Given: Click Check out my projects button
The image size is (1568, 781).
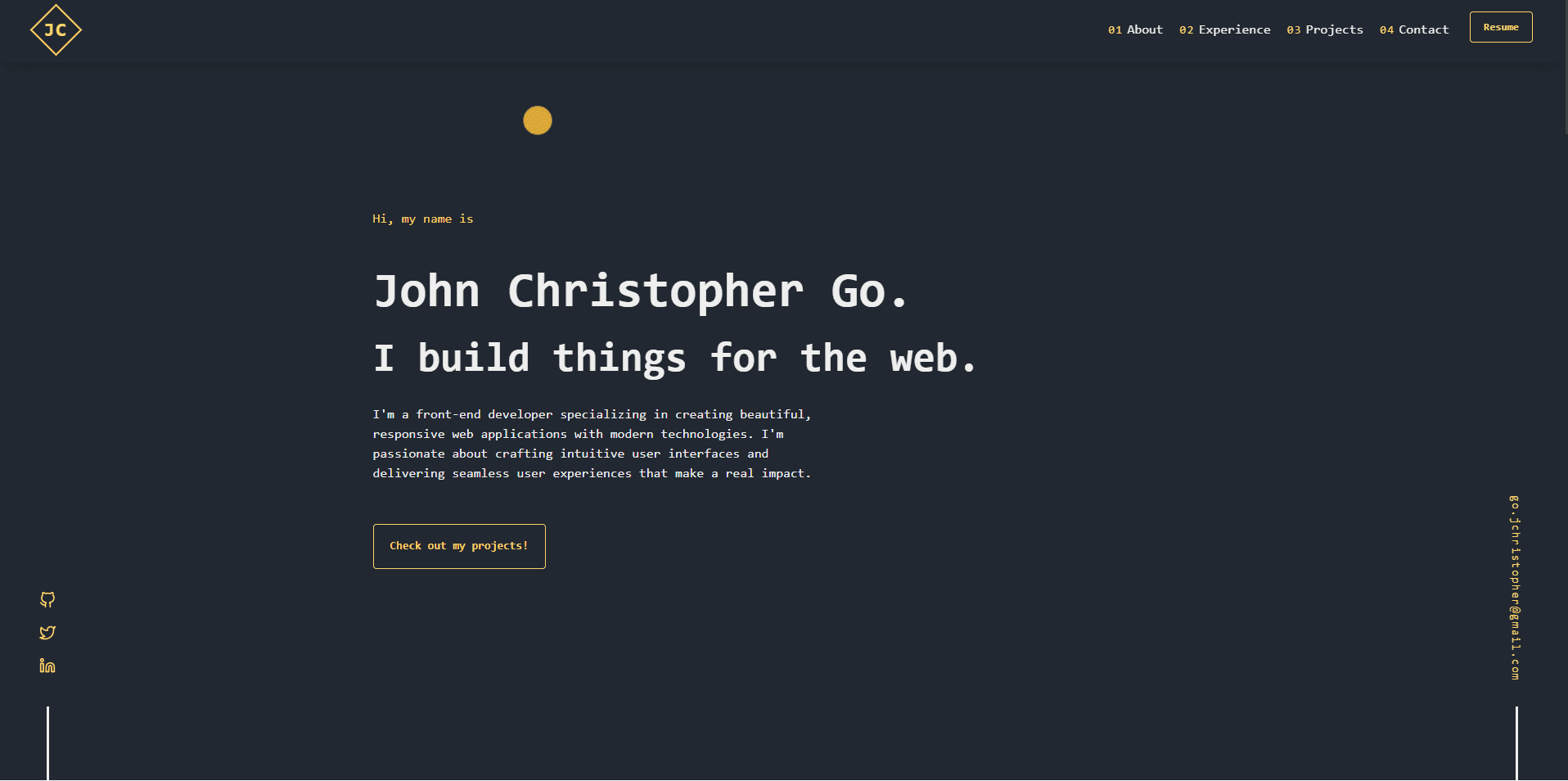Looking at the screenshot, I should click(x=459, y=546).
